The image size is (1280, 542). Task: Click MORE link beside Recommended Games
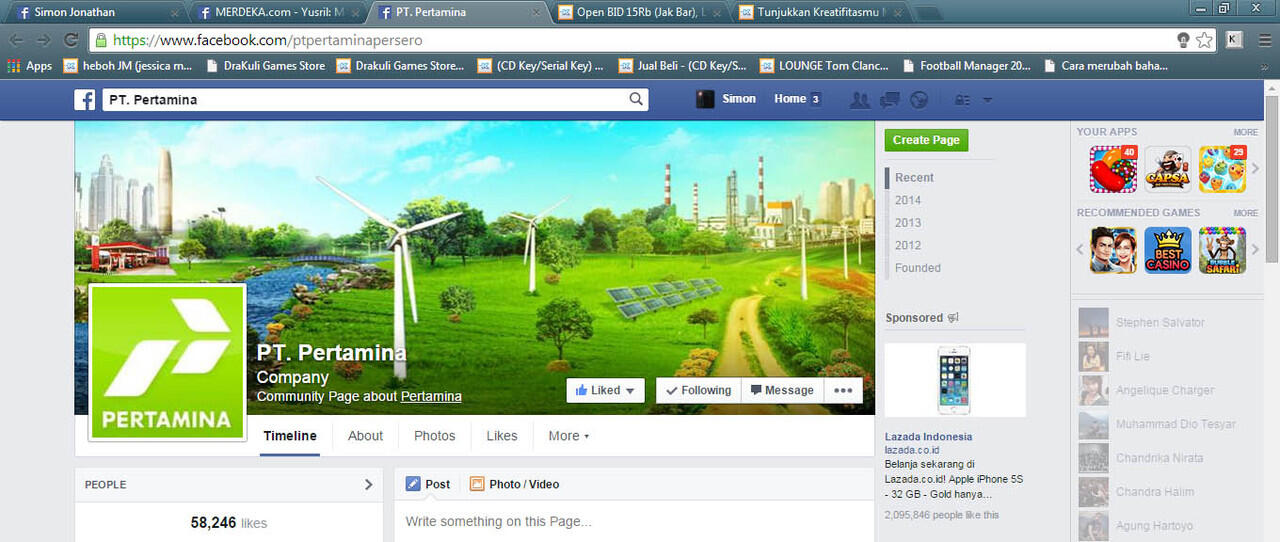tap(1245, 213)
